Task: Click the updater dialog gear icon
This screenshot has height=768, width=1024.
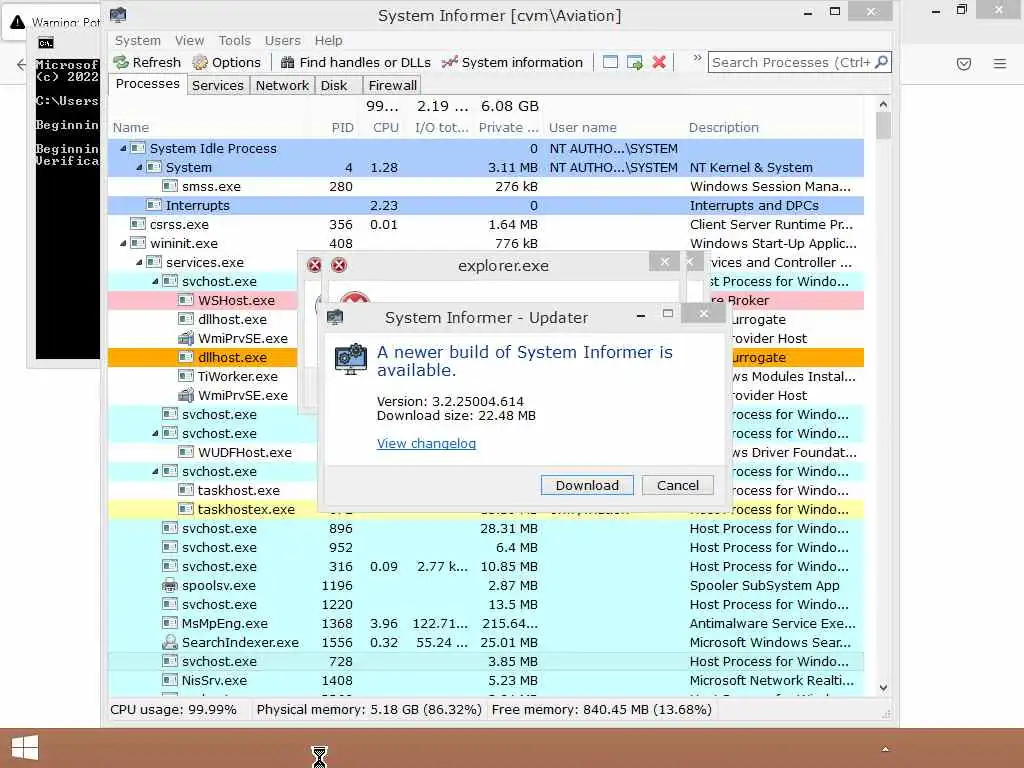Action: [x=351, y=359]
